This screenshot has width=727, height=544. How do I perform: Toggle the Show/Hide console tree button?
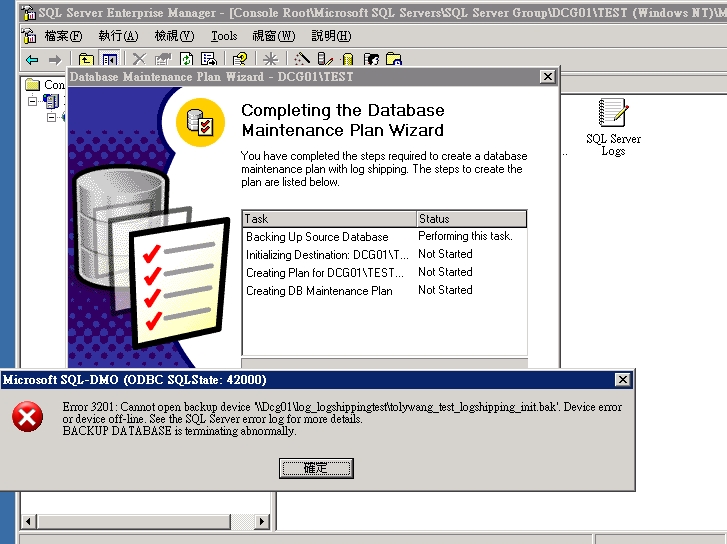pos(110,59)
